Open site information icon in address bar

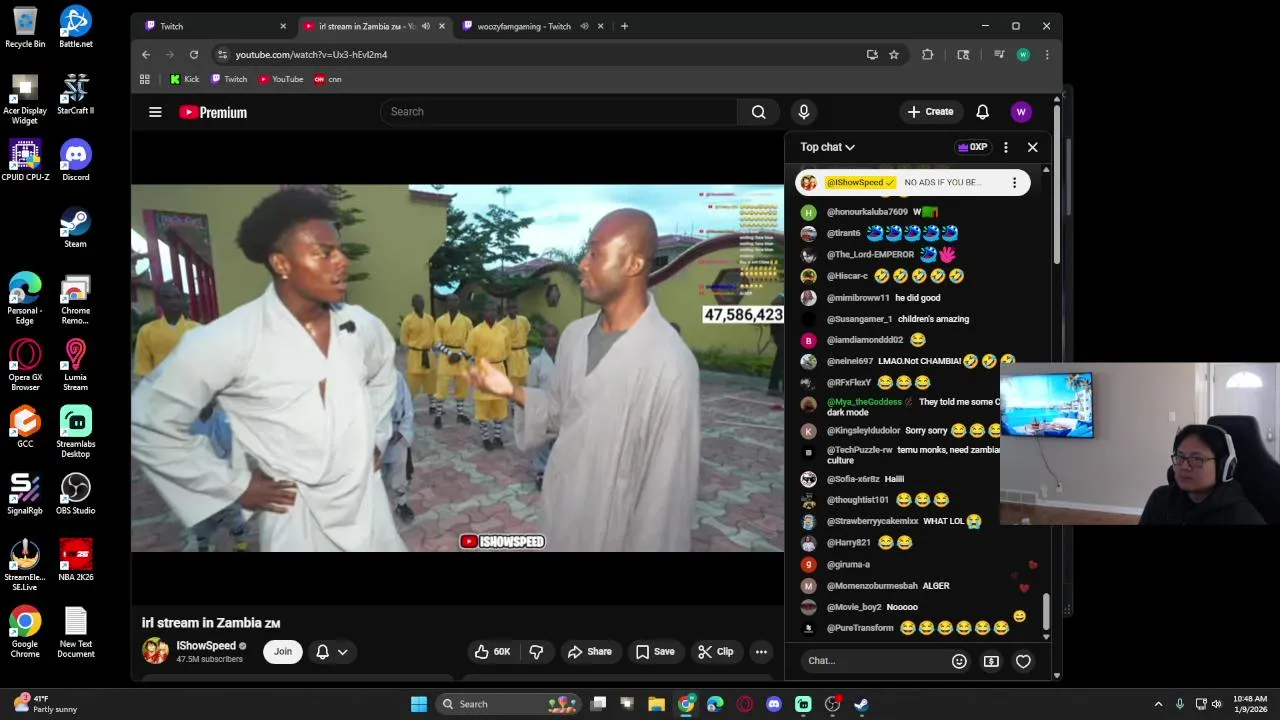click(223, 55)
